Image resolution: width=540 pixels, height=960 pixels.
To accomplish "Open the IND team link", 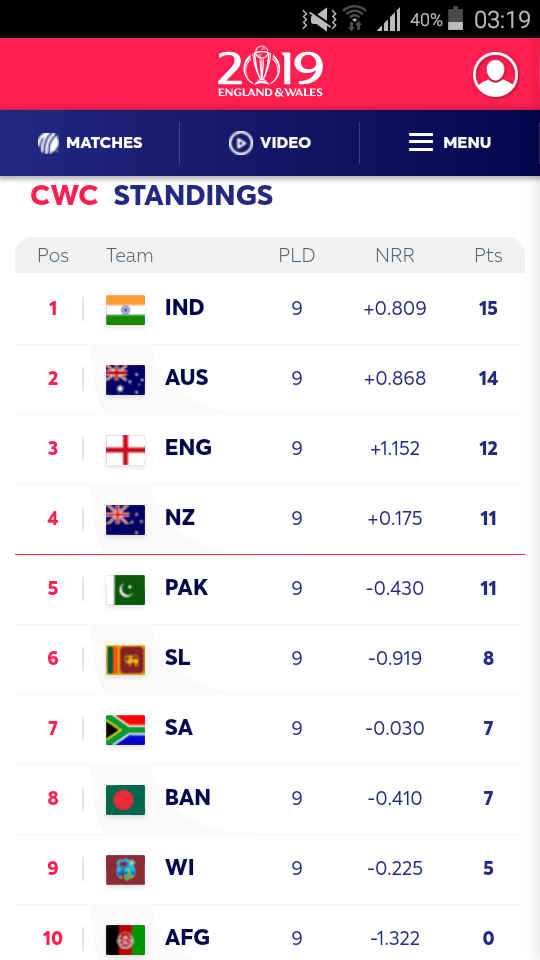I will tap(184, 307).
